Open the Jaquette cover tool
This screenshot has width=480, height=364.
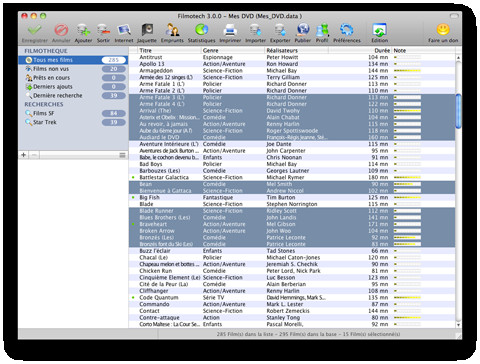tap(147, 30)
